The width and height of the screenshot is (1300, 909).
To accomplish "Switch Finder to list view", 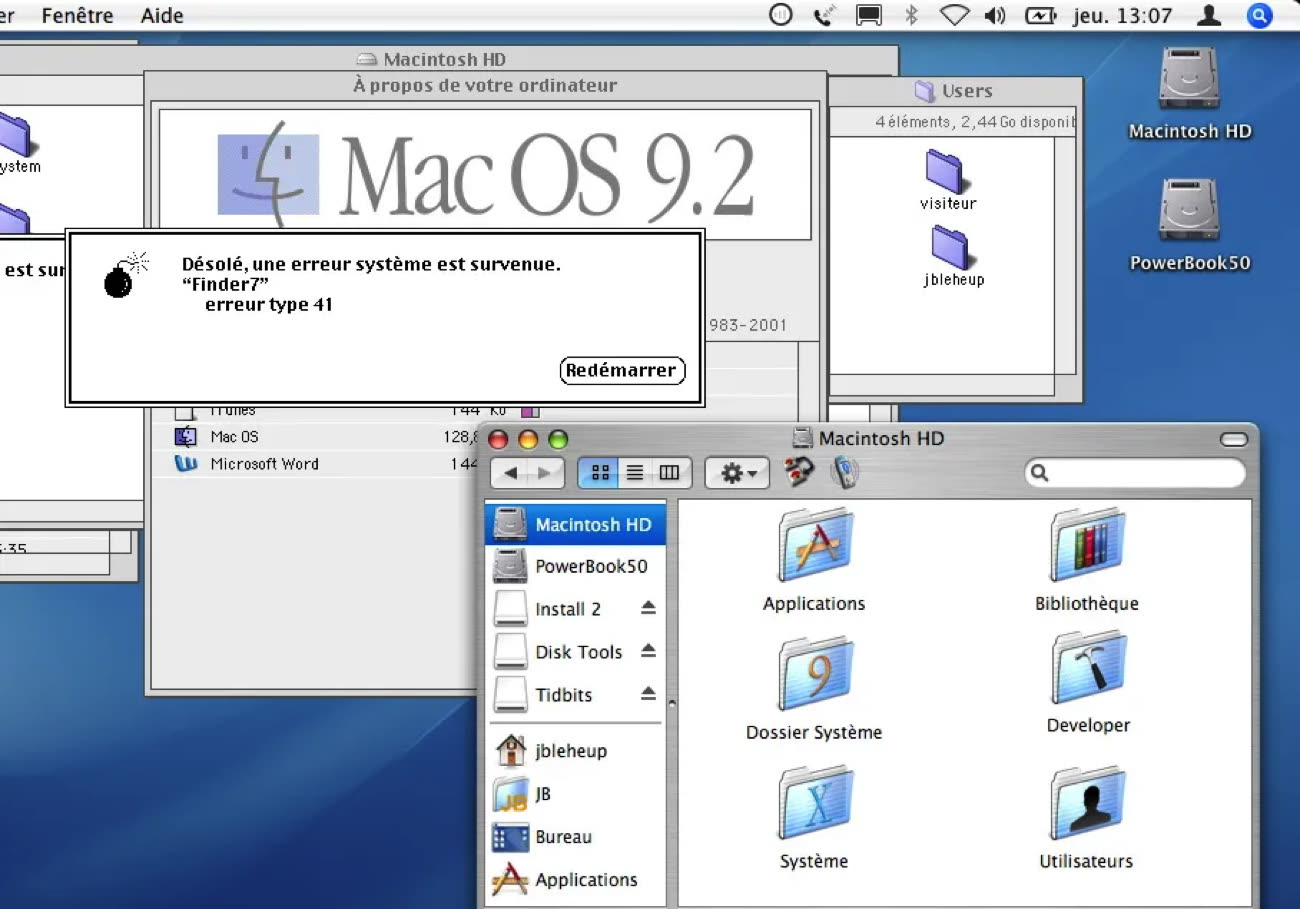I will pyautogui.click(x=634, y=473).
